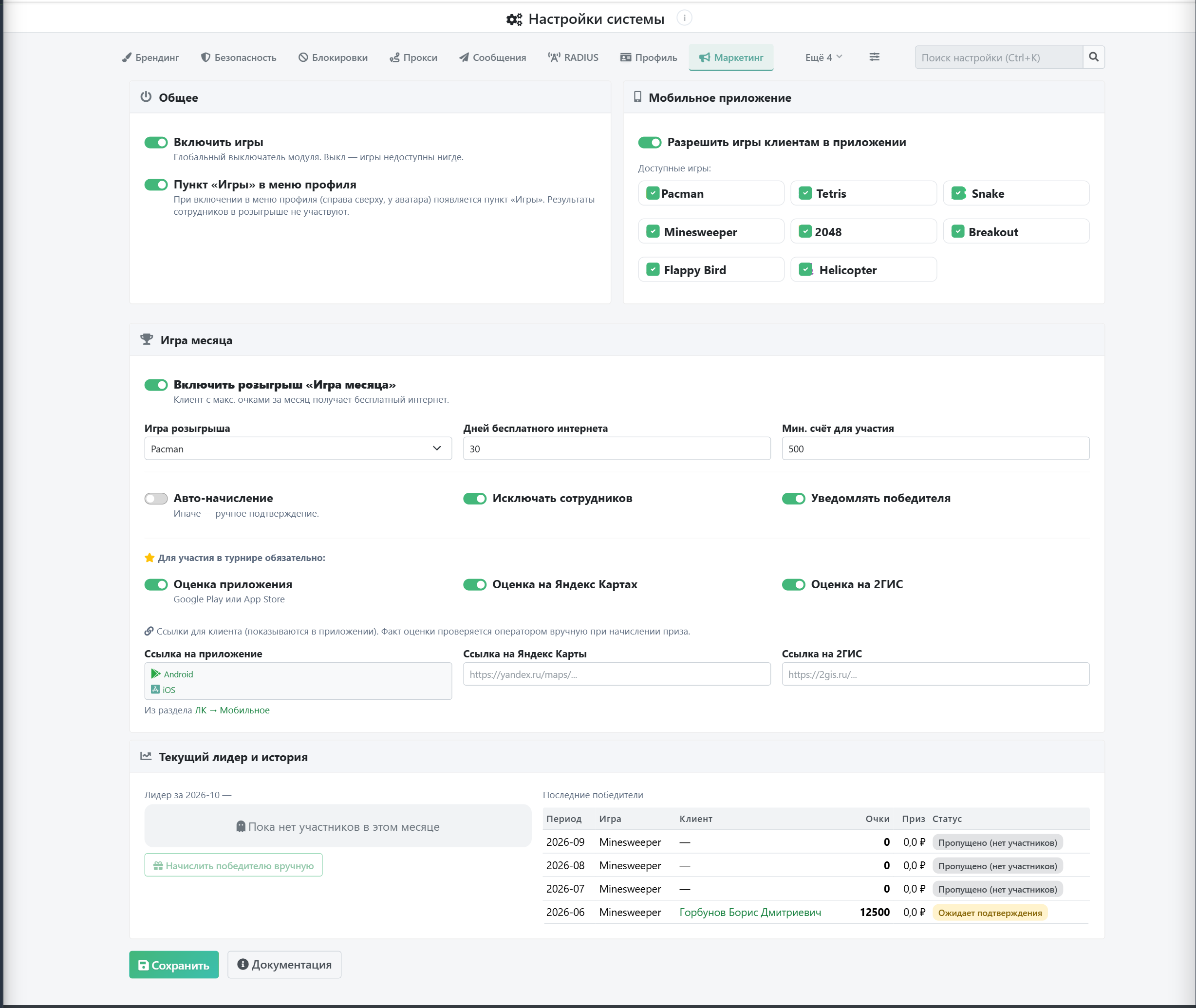
Task: Enable Авто-начисление switch
Action: 156,498
